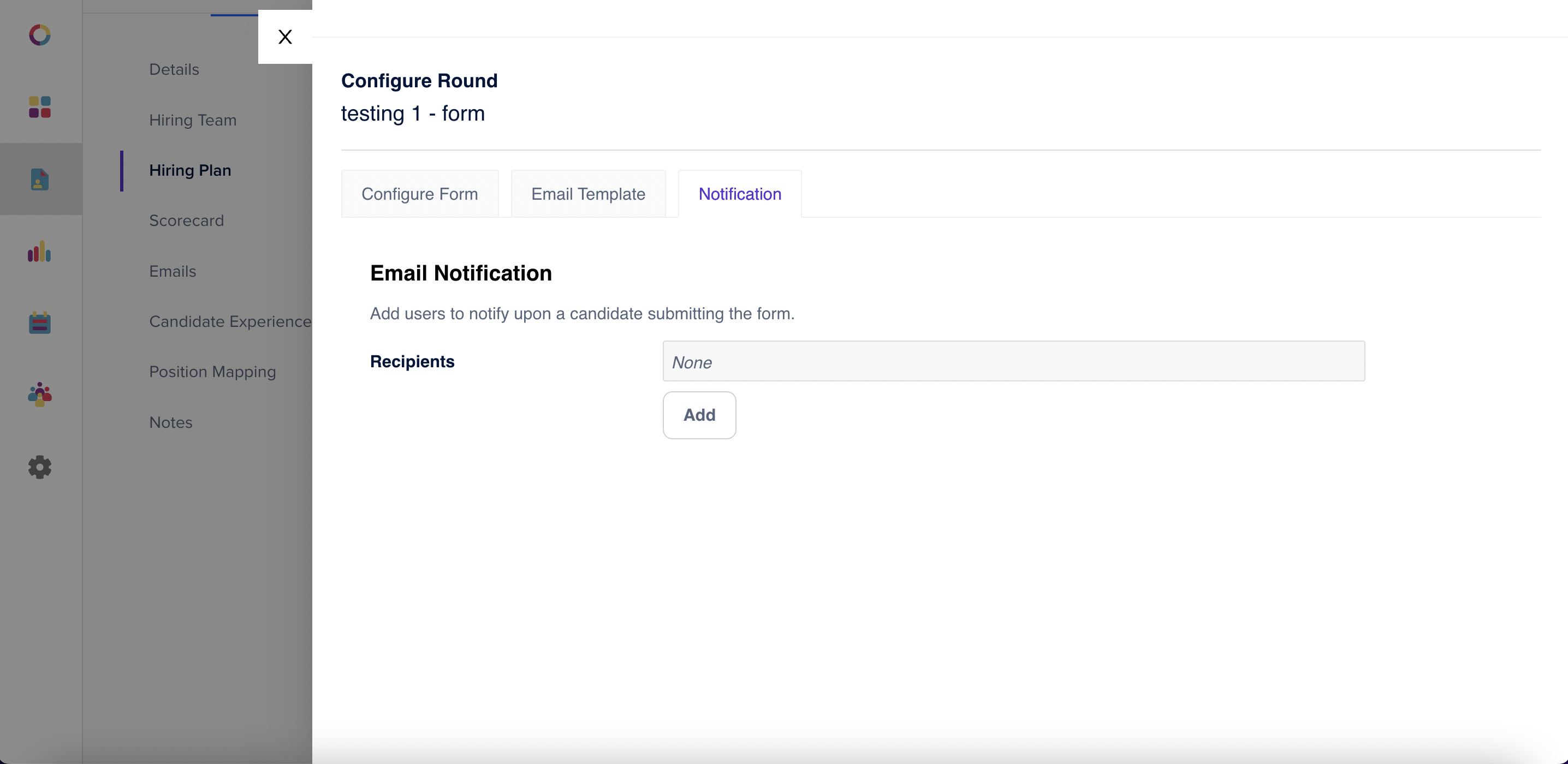Click the Recipients label
Screen dimensions: 1568x764
(x=412, y=361)
